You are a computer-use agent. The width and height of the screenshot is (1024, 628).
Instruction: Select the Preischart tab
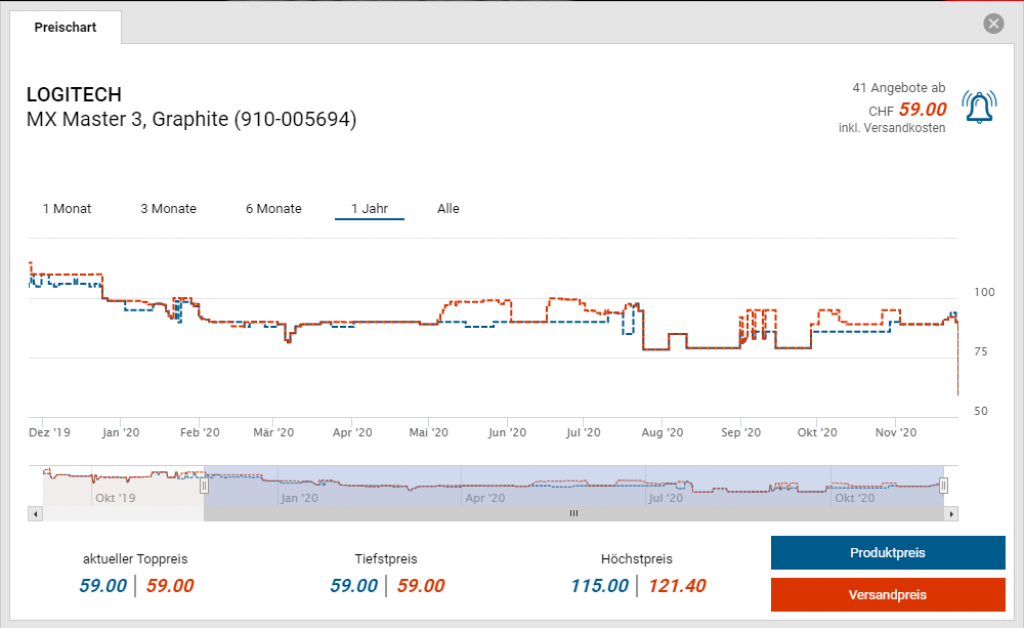click(x=66, y=28)
